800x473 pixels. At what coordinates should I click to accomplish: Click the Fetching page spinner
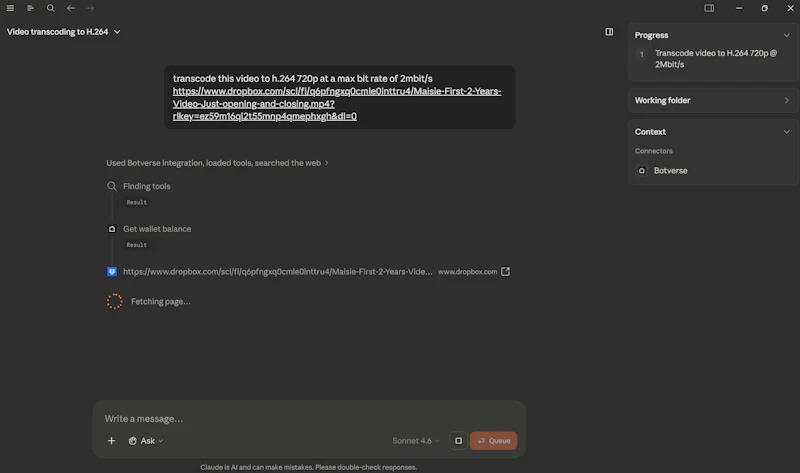(115, 302)
